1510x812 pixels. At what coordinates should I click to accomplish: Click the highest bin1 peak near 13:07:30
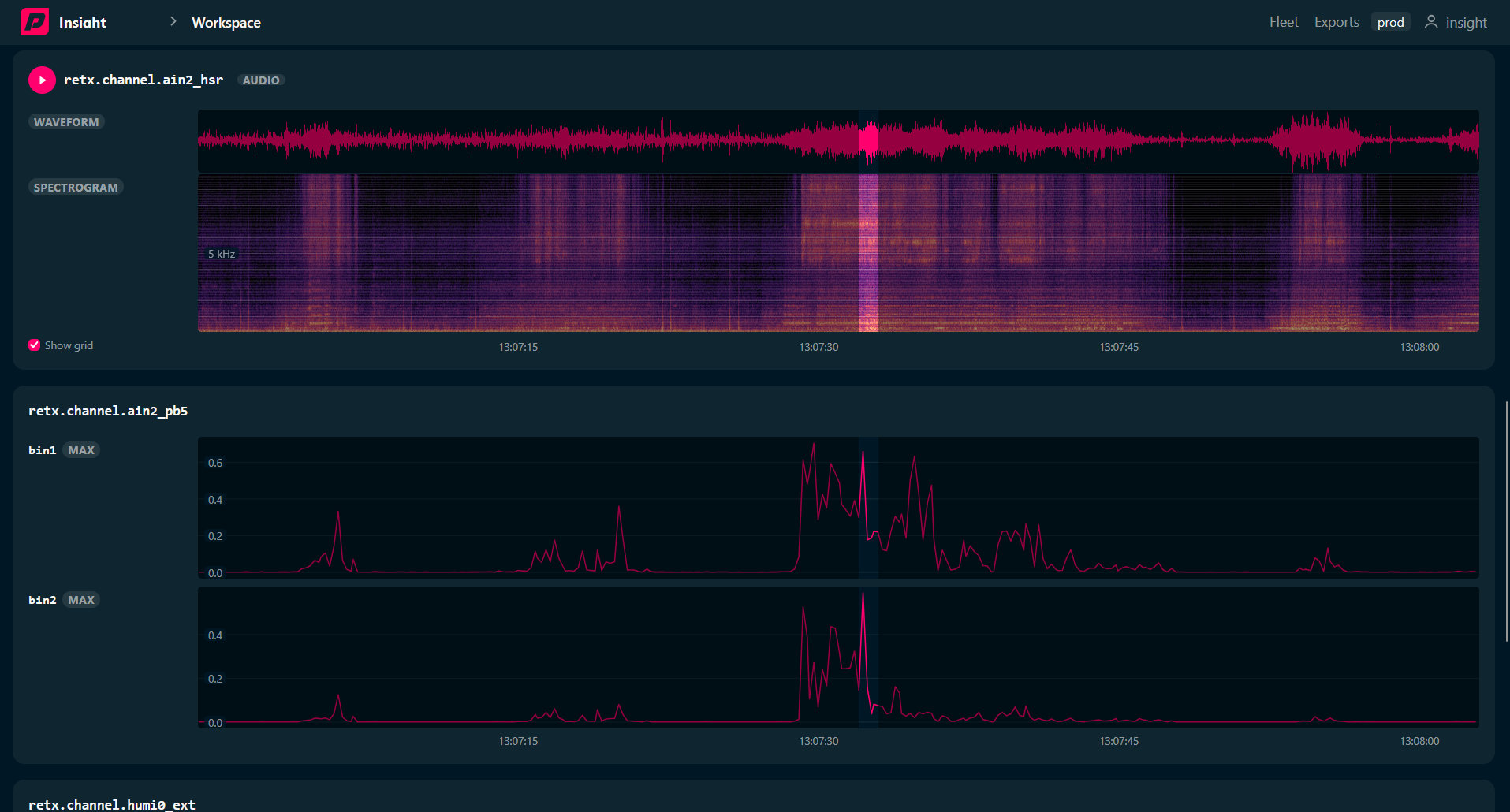pos(814,445)
